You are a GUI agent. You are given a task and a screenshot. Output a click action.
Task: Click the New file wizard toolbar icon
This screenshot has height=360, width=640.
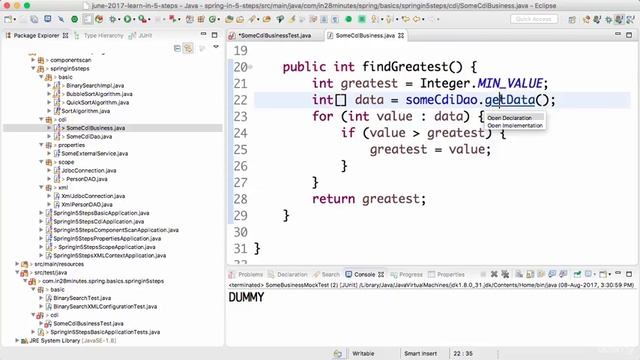[x=8, y=19]
